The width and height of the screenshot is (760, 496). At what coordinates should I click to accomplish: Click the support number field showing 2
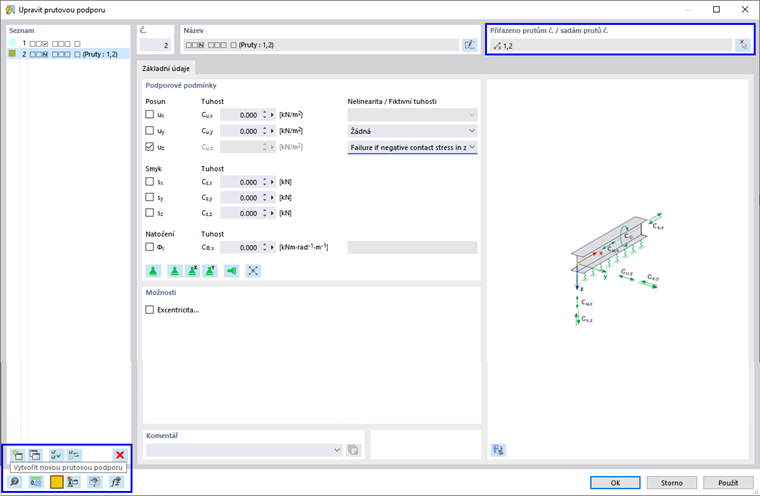(155, 45)
